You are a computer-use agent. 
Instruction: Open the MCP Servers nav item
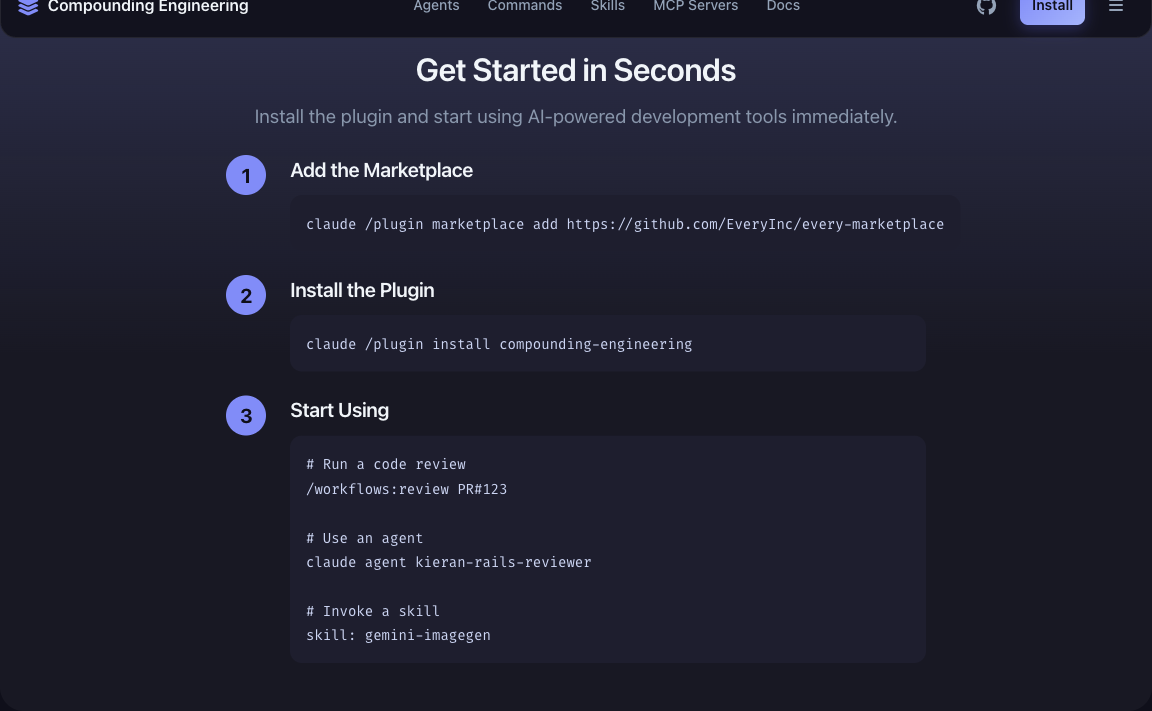[695, 7]
